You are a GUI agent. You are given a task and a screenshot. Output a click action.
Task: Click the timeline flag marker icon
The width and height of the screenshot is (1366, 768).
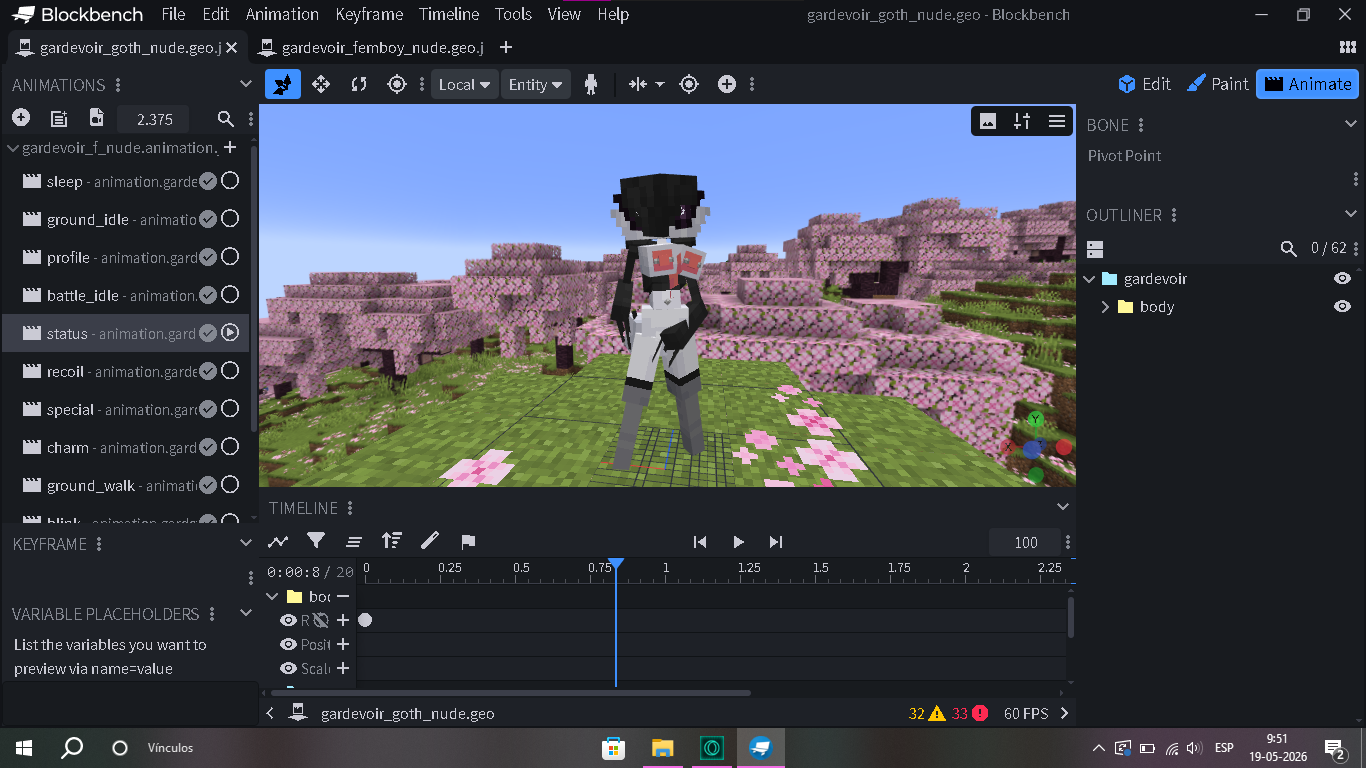point(468,541)
